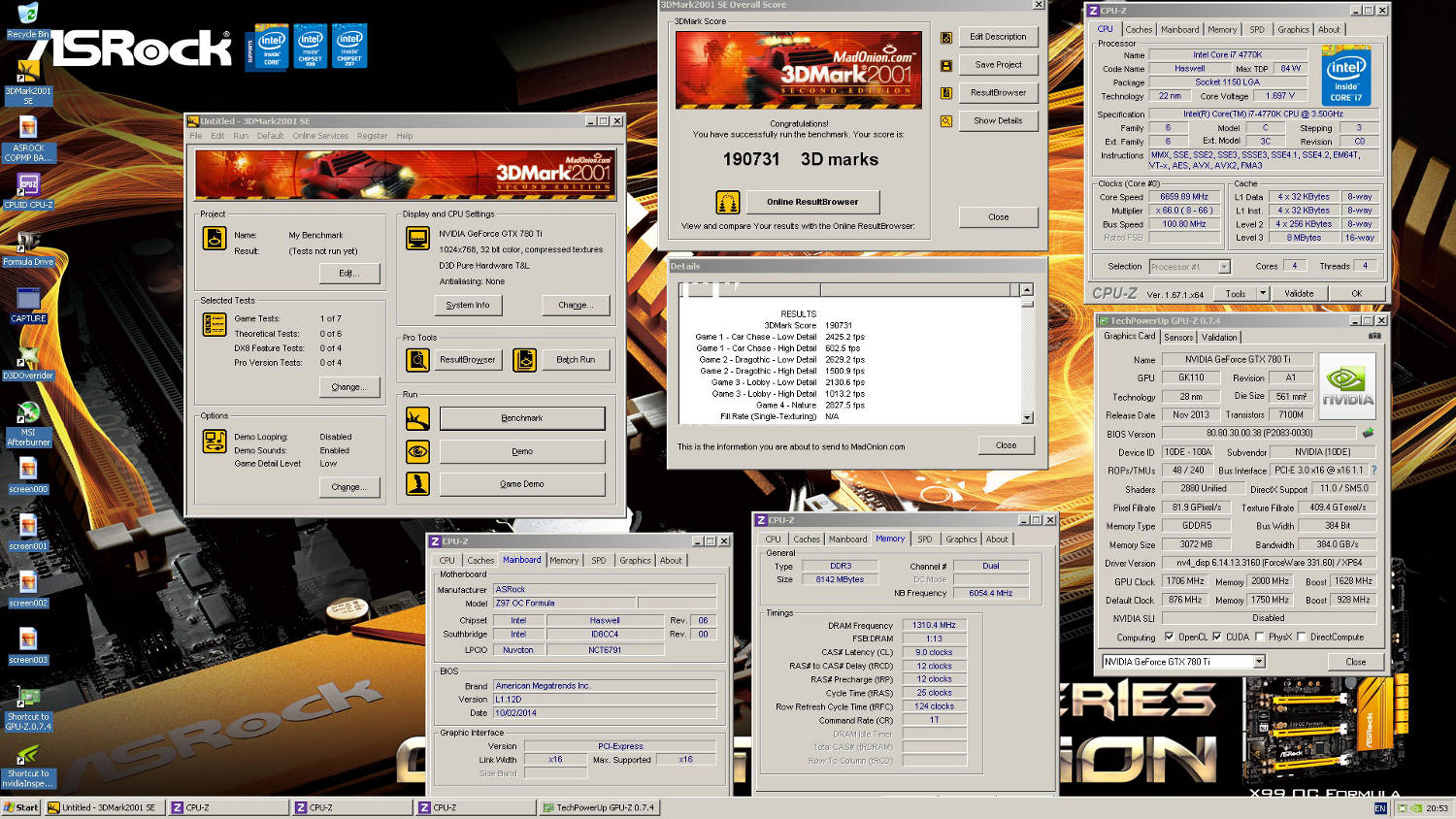Open the File menu in 3DMark2001 SE

coord(196,136)
